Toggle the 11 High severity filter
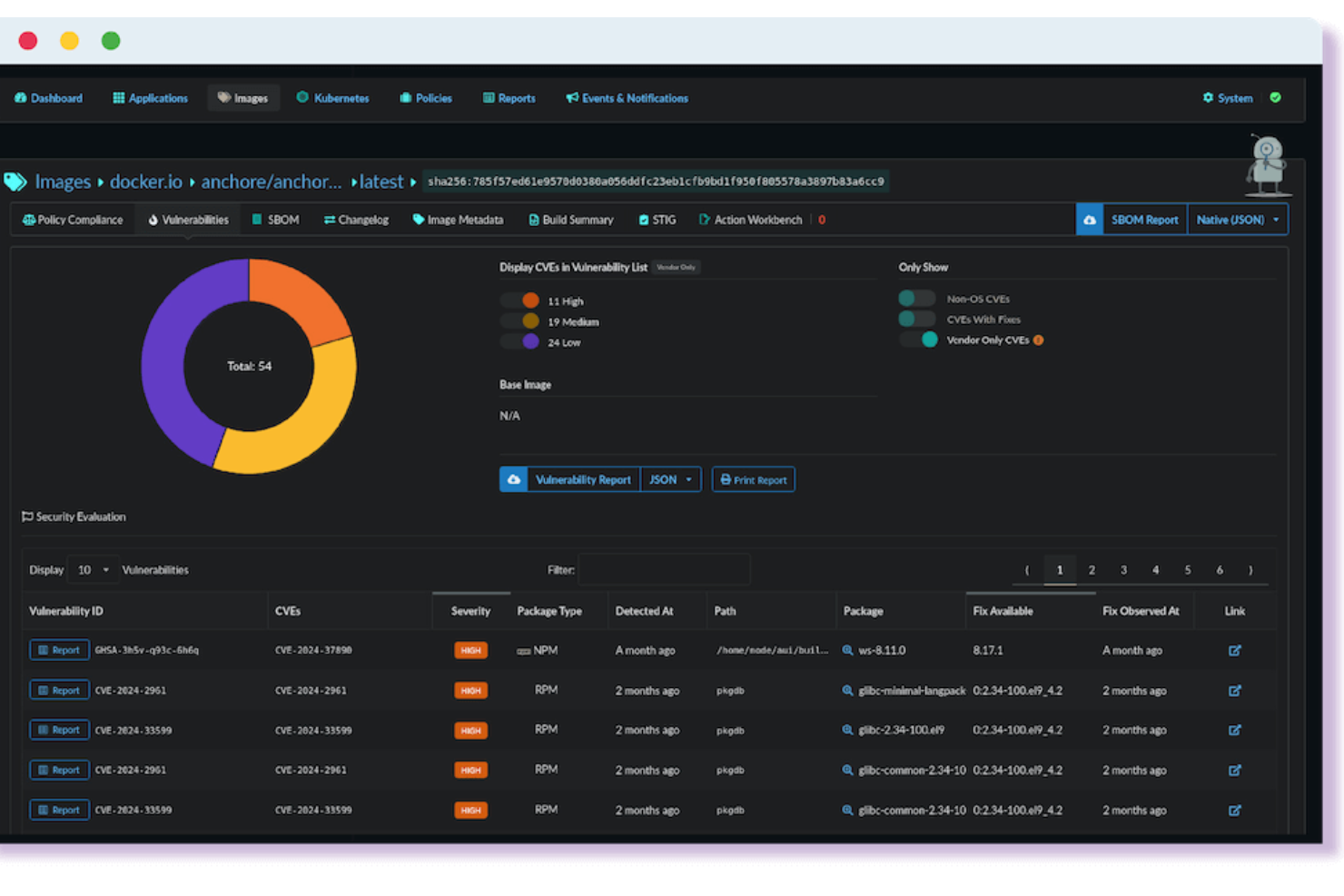The width and height of the screenshot is (1344, 896). 521,300
